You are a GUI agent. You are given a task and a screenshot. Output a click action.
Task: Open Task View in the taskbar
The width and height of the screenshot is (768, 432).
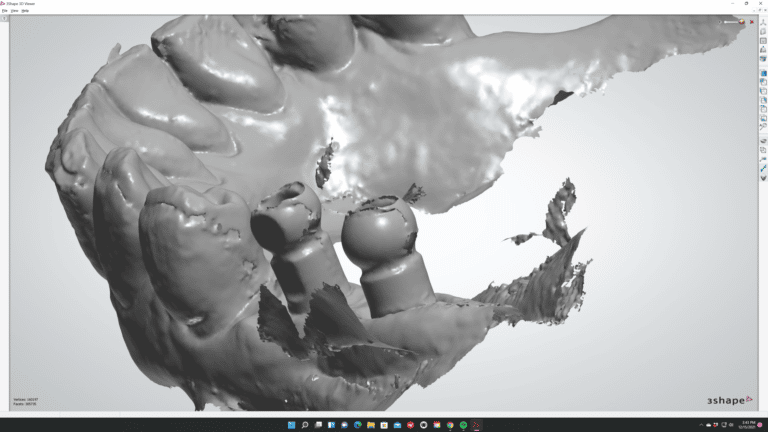coord(318,425)
